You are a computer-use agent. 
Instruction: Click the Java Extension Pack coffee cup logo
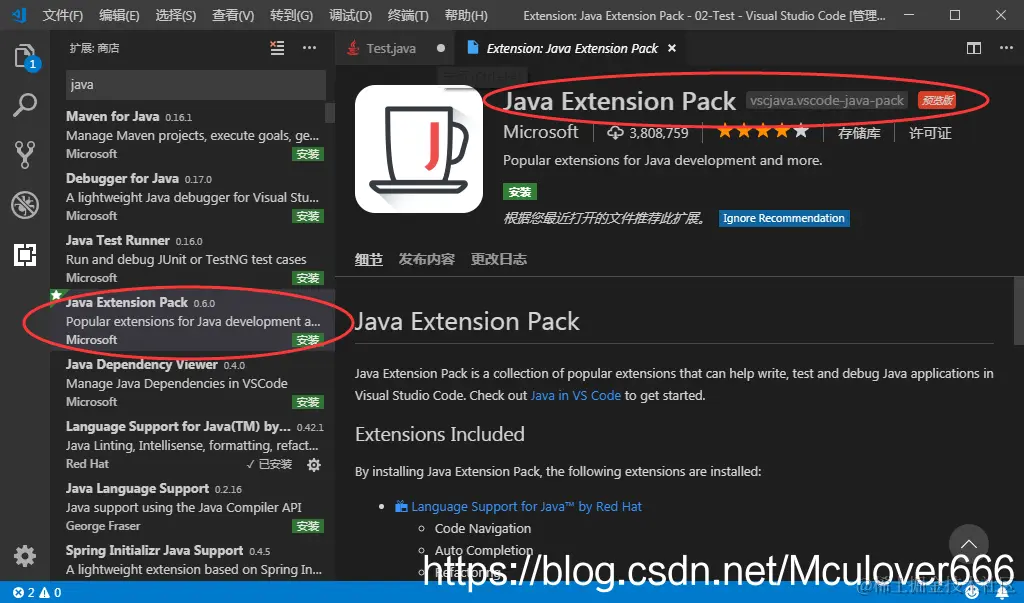[419, 149]
